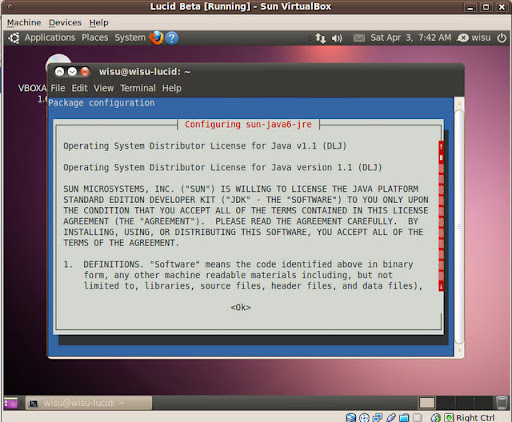Click the date and time clock
Image resolution: width=512 pixels, height=422 pixels.
coord(411,37)
